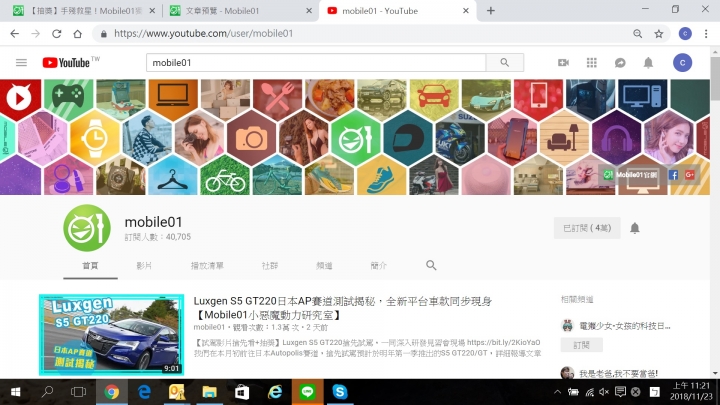Click the 已訂閱 (4萬) subscribed button
The image size is (720, 405).
click(x=587, y=228)
